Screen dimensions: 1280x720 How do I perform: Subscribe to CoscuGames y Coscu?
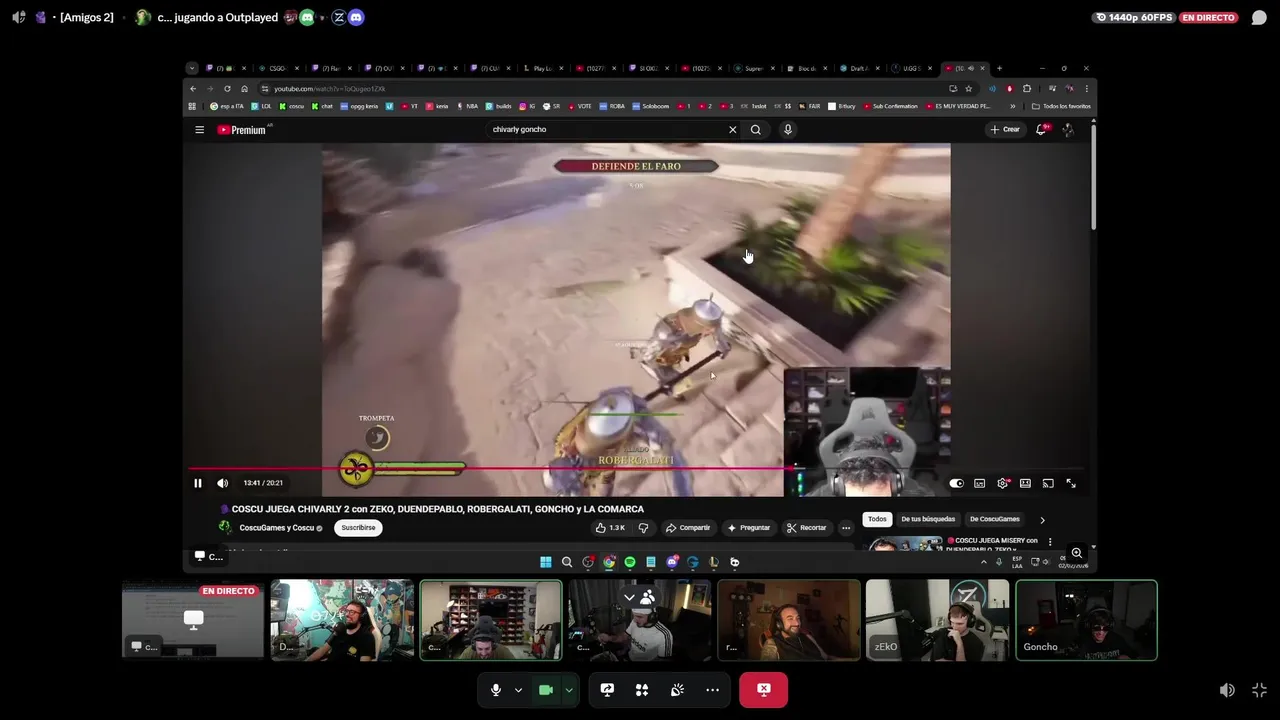(x=358, y=528)
